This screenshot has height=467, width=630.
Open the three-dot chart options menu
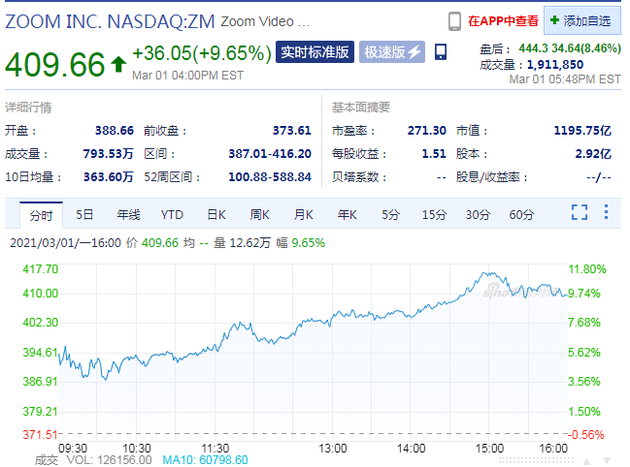click(x=606, y=212)
